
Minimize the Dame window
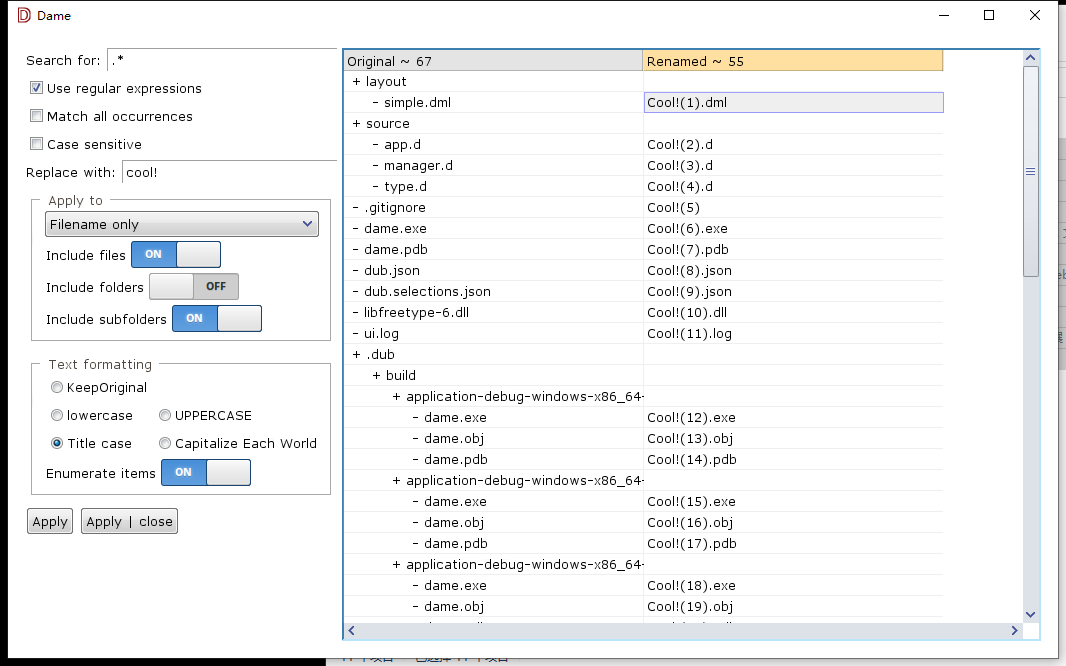tap(944, 15)
